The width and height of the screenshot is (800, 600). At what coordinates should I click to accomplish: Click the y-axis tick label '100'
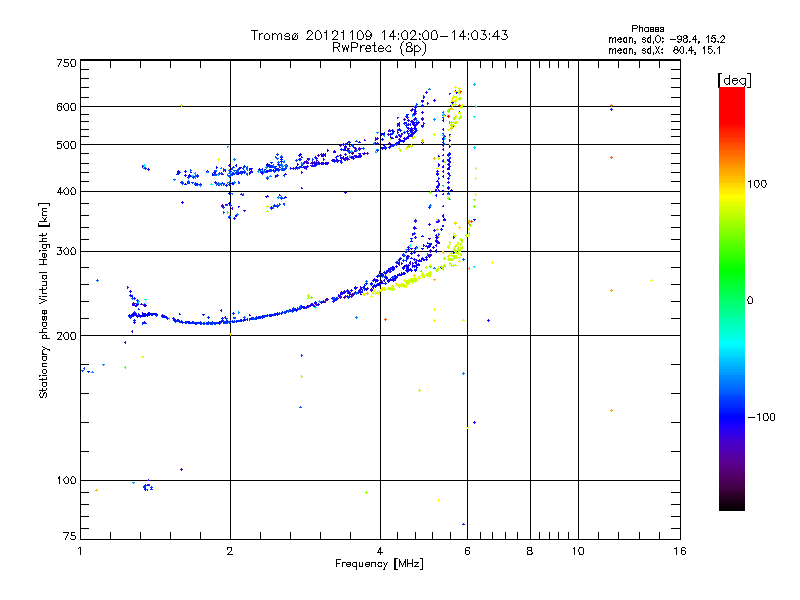[66, 481]
